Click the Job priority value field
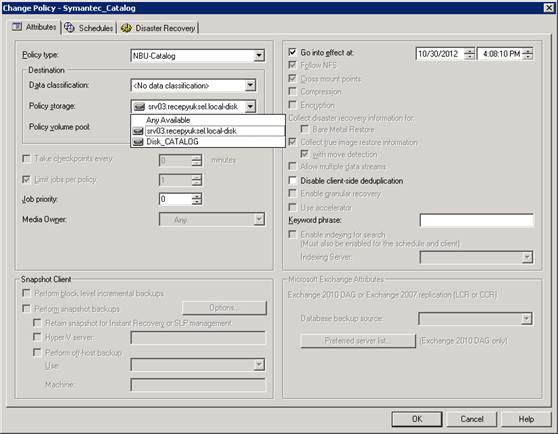Viewport: 558px width, 434px height. (x=176, y=199)
